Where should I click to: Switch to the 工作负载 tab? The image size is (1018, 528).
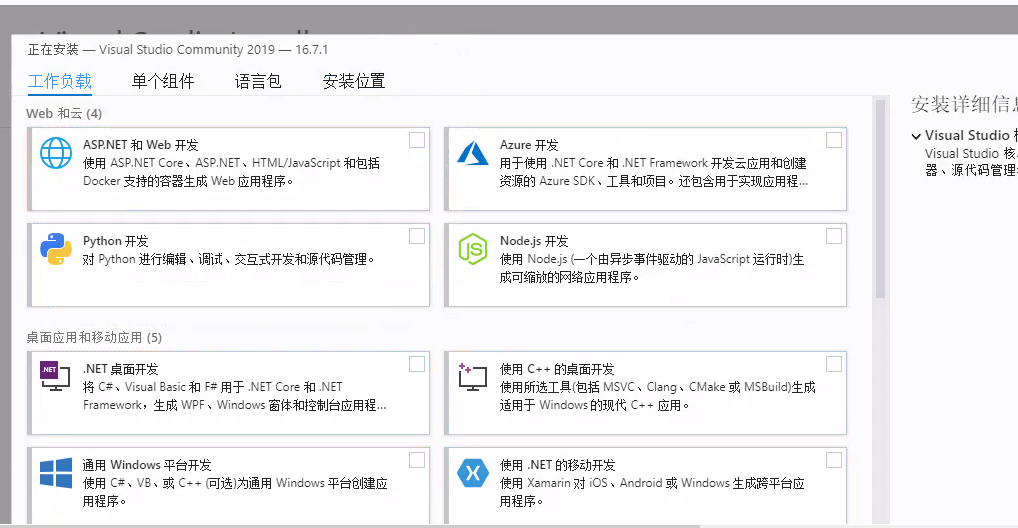tap(60, 81)
